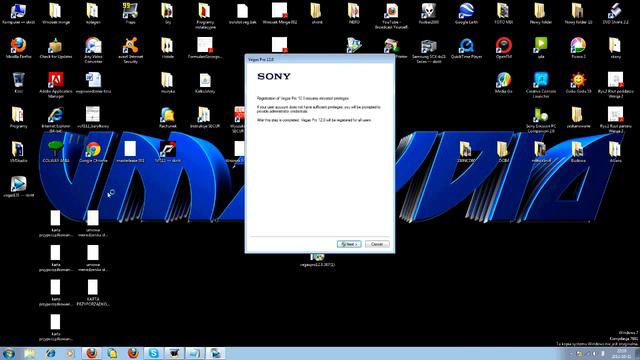Viewport: 640px width, 360px height.
Task: Open the Mozilla Firefox desktop shortcut
Action: point(18,48)
